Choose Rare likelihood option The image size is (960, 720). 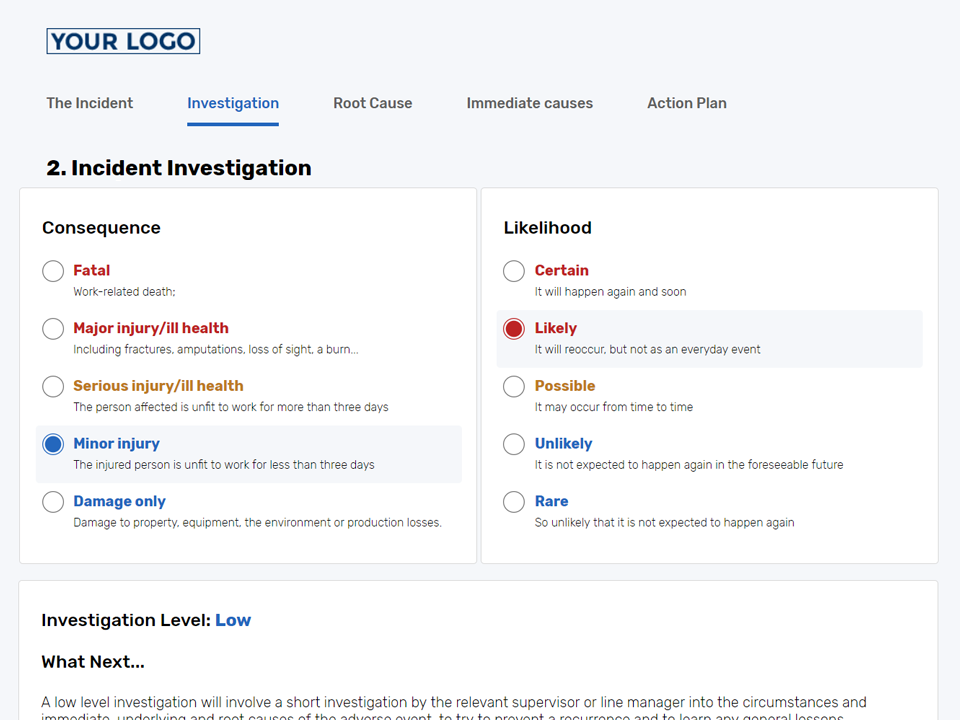514,502
